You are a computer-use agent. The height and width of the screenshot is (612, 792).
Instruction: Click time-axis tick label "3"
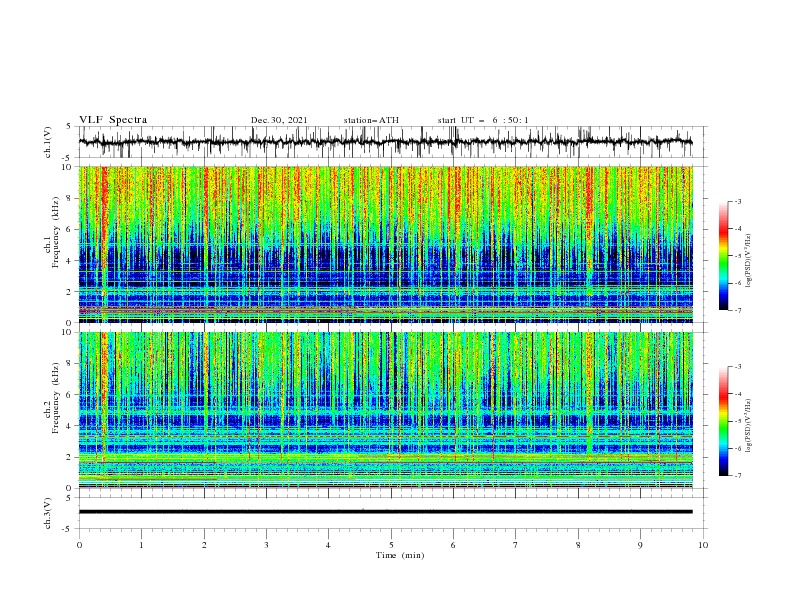[266, 545]
